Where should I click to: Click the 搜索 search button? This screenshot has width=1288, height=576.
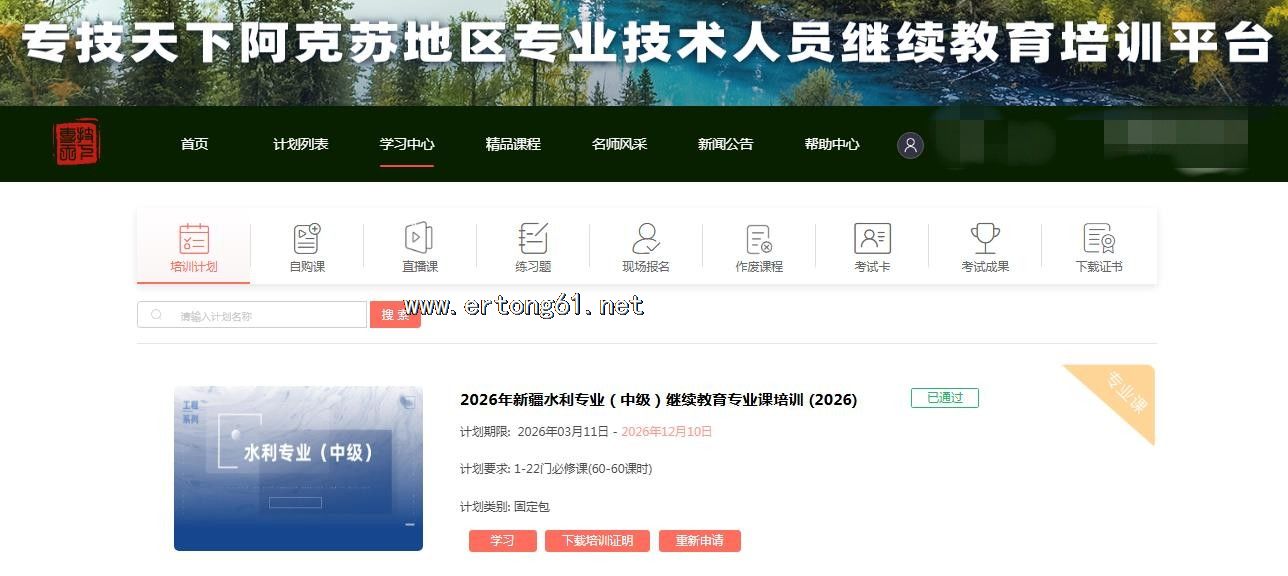[395, 315]
